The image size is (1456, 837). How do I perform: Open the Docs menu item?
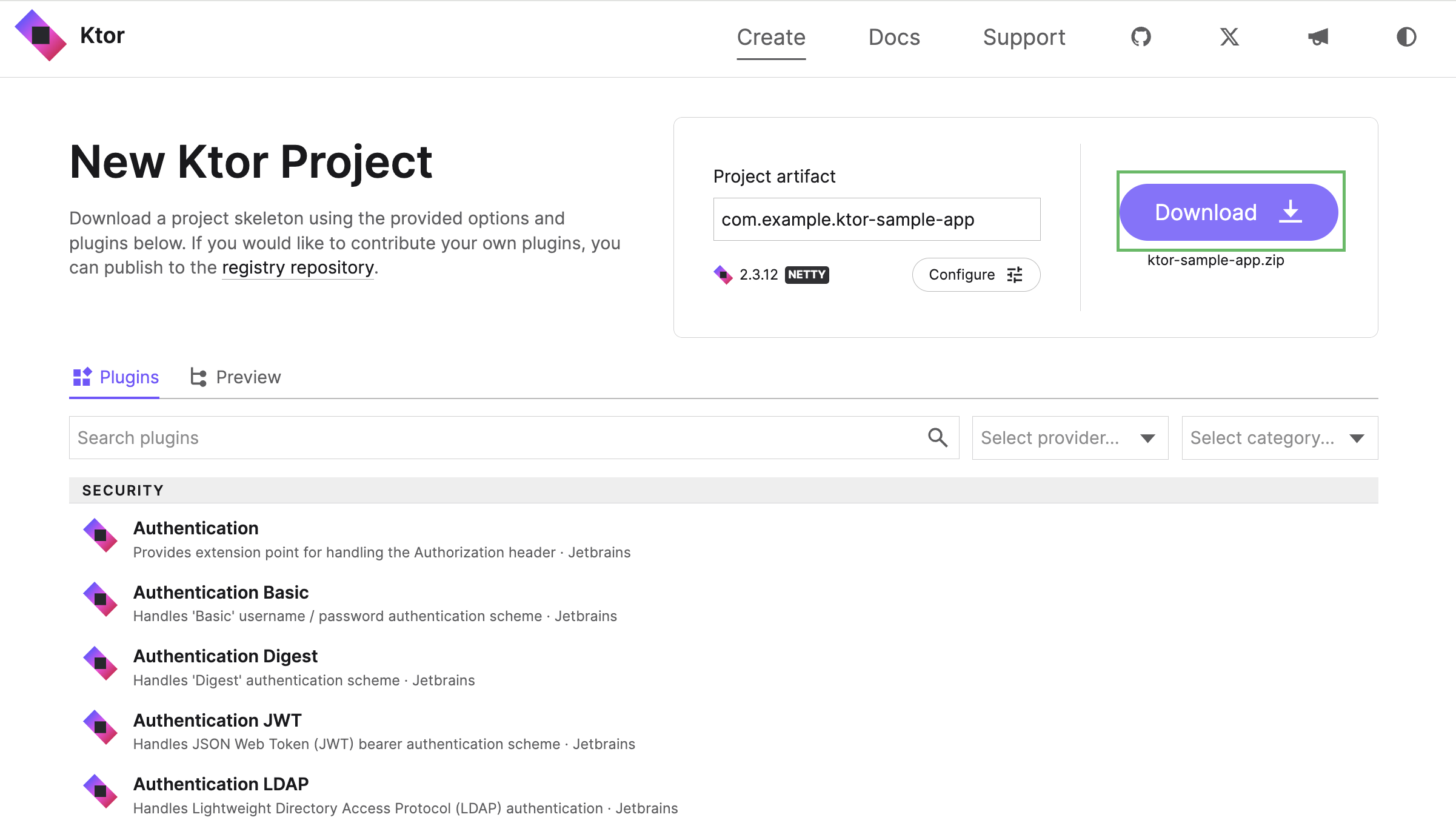(893, 37)
